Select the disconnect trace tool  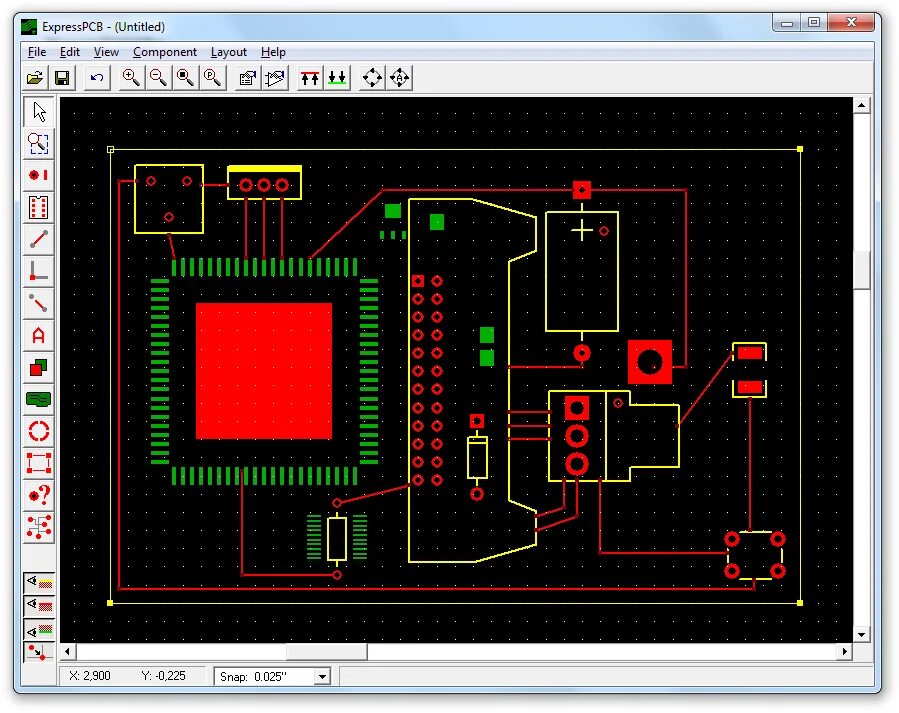click(39, 303)
